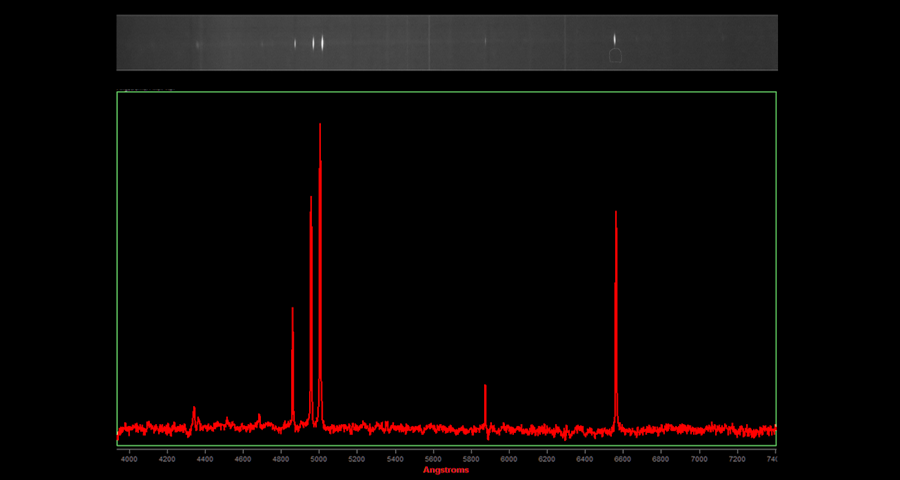
Task: Select the faint spot at far left of spectrum strip
Action: (x=198, y=44)
